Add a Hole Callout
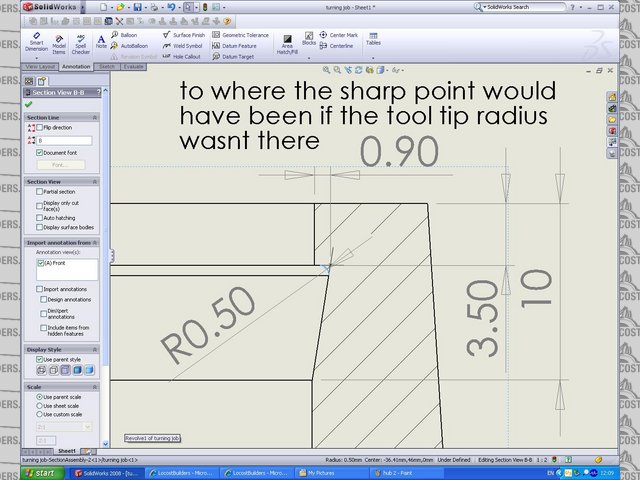This screenshot has height=480, width=640. click(182, 57)
